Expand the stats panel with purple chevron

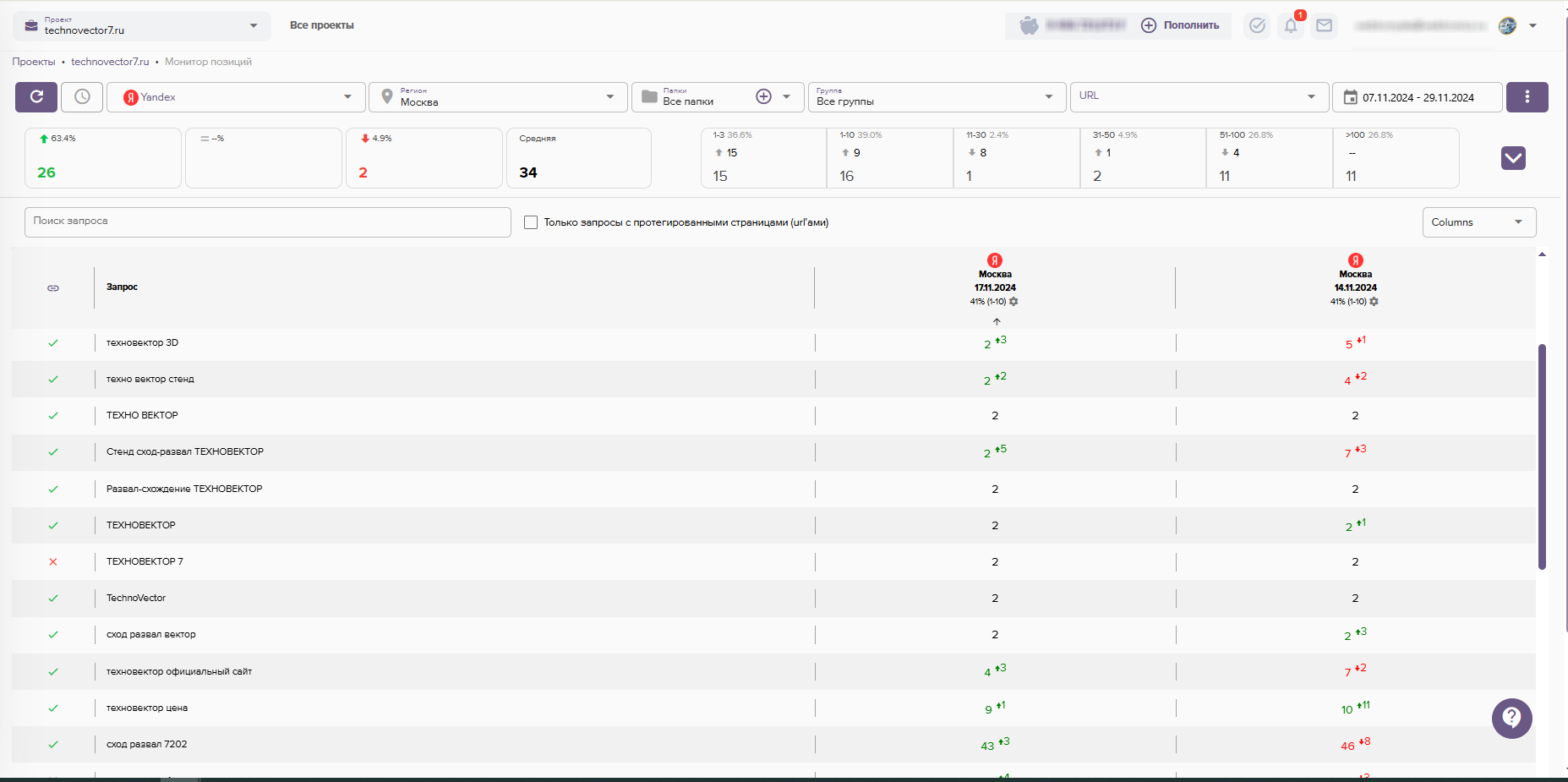[x=1512, y=158]
